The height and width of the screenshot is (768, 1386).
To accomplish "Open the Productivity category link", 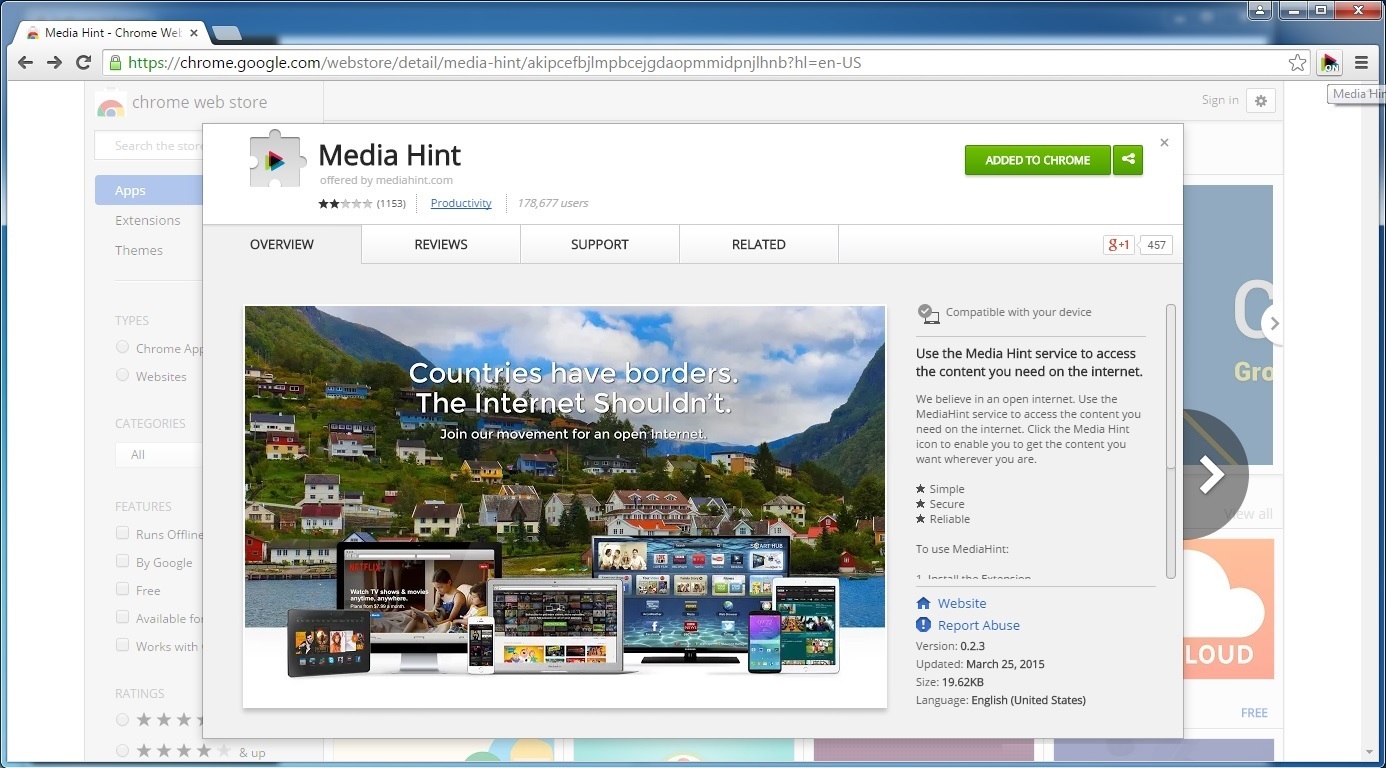I will tap(461, 203).
